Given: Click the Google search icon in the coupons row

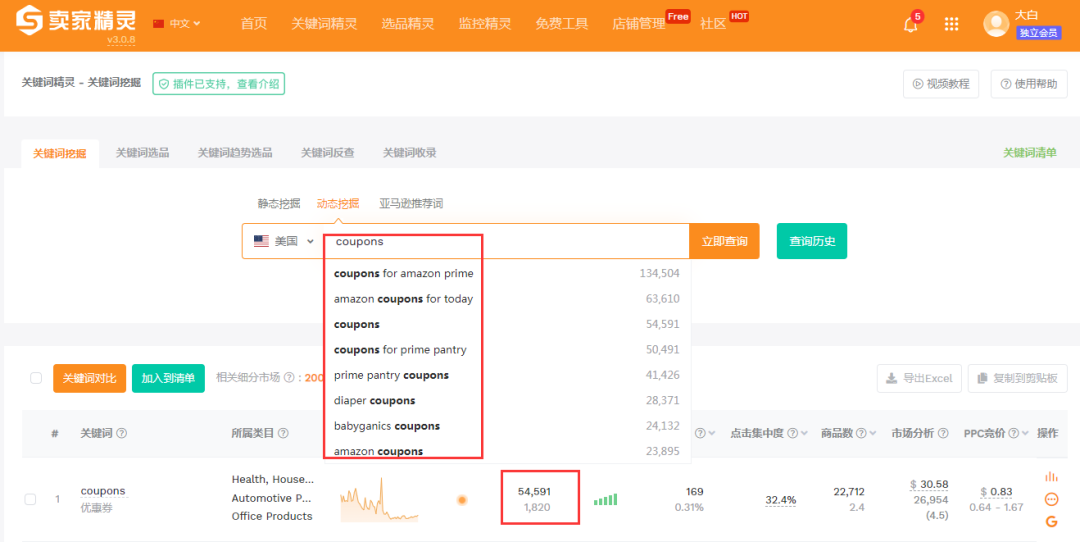Looking at the screenshot, I should pyautogui.click(x=1051, y=521).
